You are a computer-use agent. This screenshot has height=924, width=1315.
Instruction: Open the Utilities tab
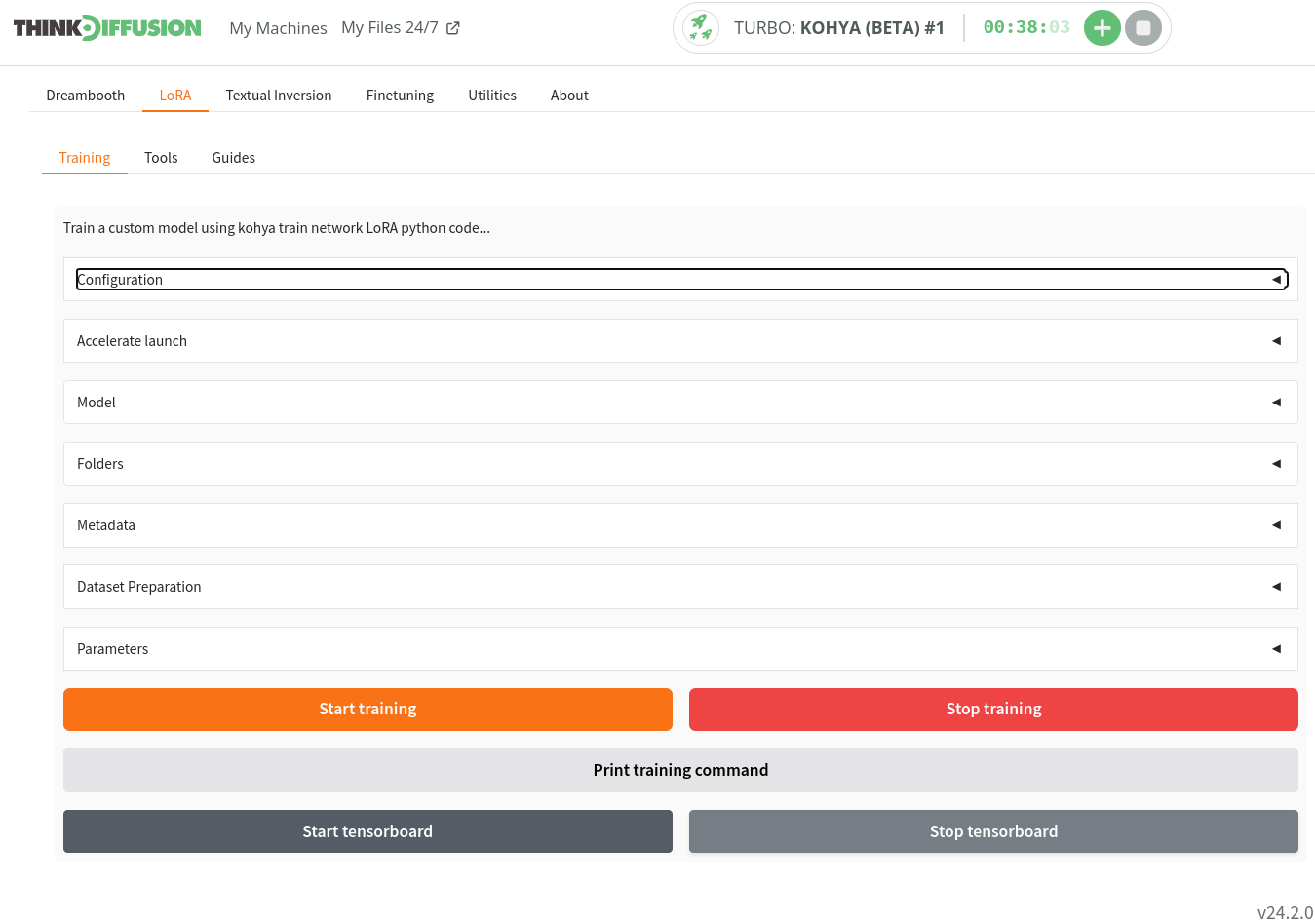coord(492,95)
